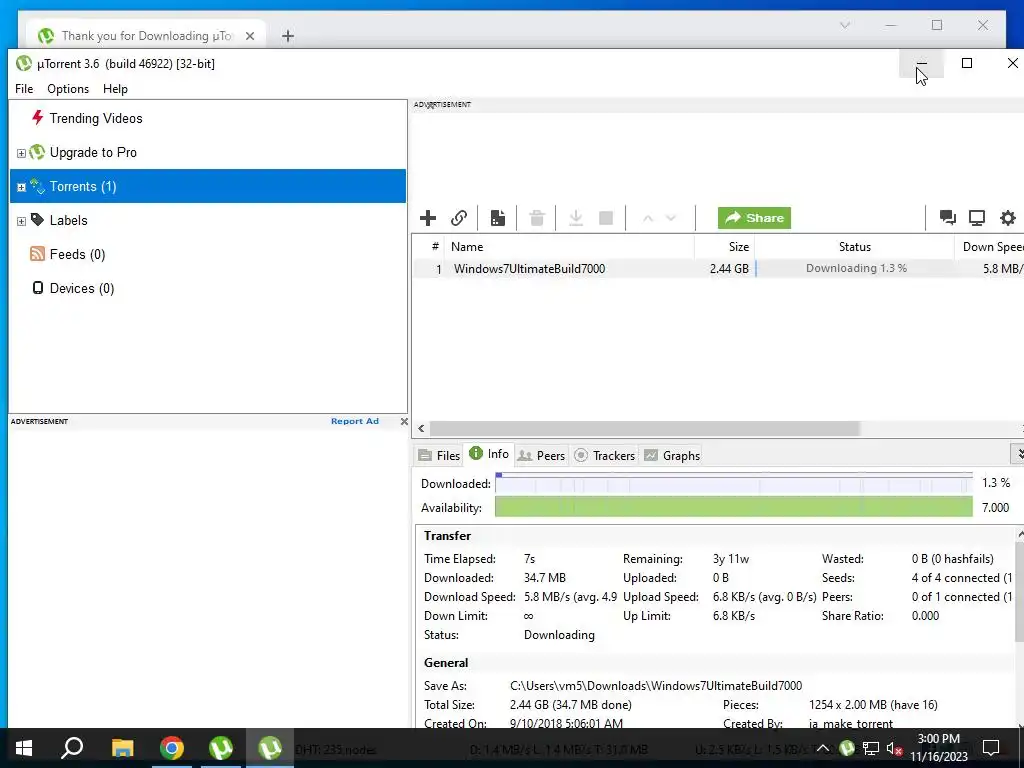Open Preferences gear icon
Viewport: 1024px width, 768px height.
1008,217
